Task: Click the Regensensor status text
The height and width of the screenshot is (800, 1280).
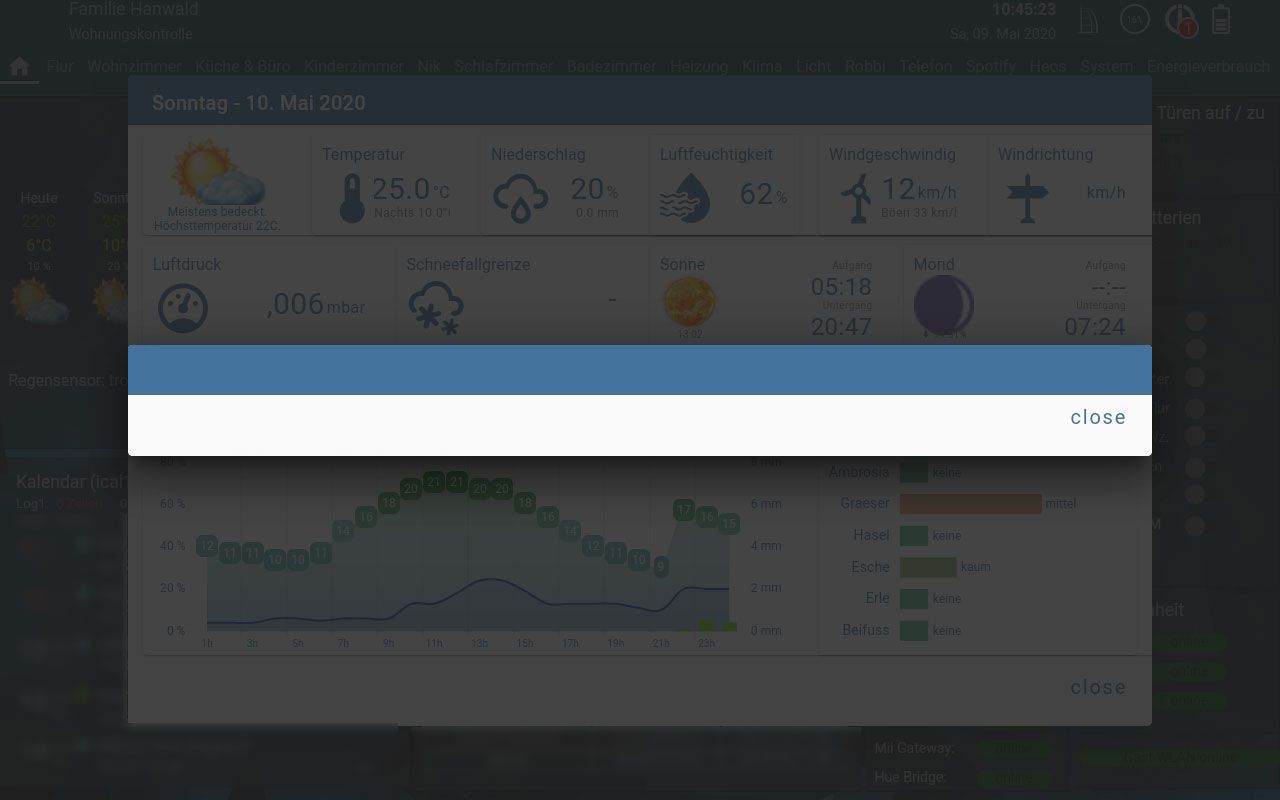Action: pyautogui.click(x=68, y=381)
